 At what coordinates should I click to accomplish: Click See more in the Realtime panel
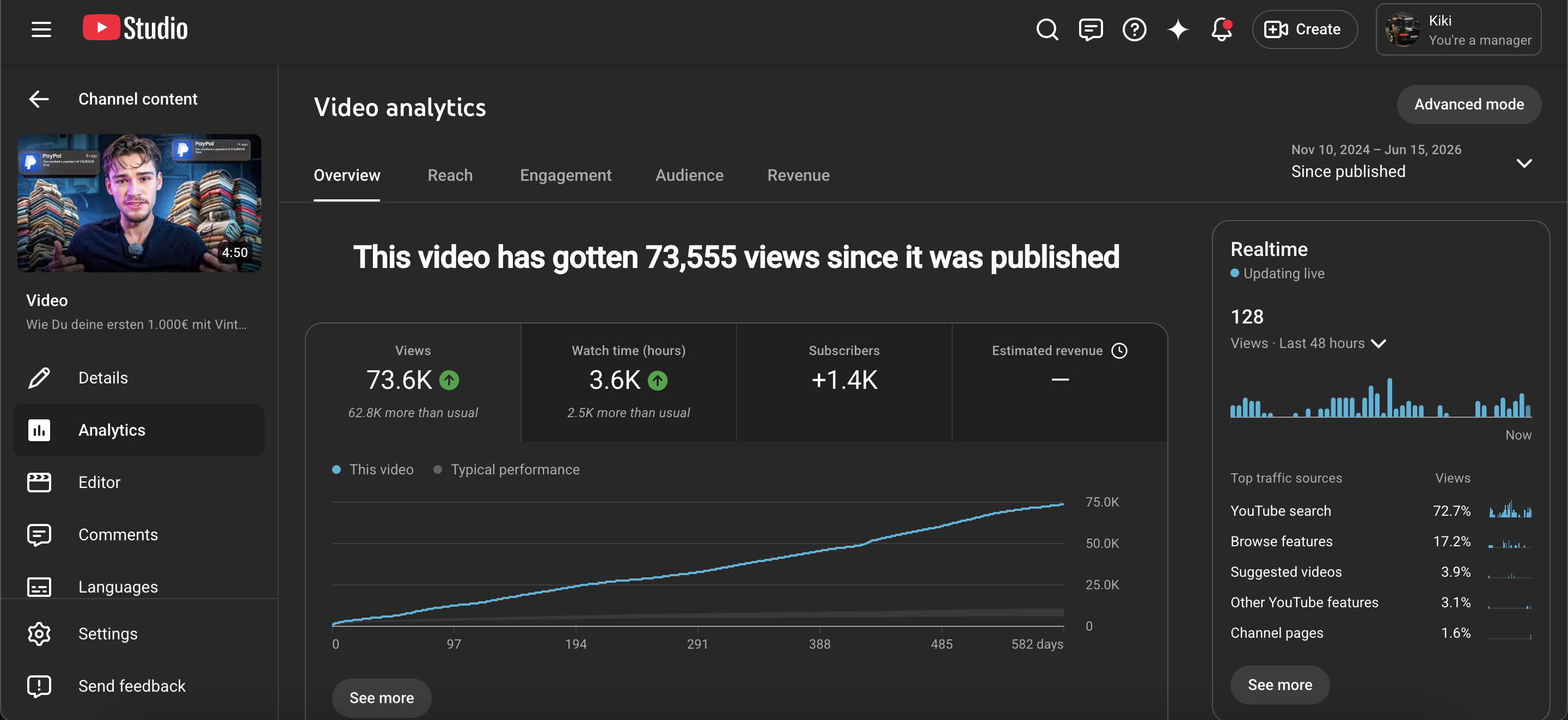pyautogui.click(x=1279, y=685)
